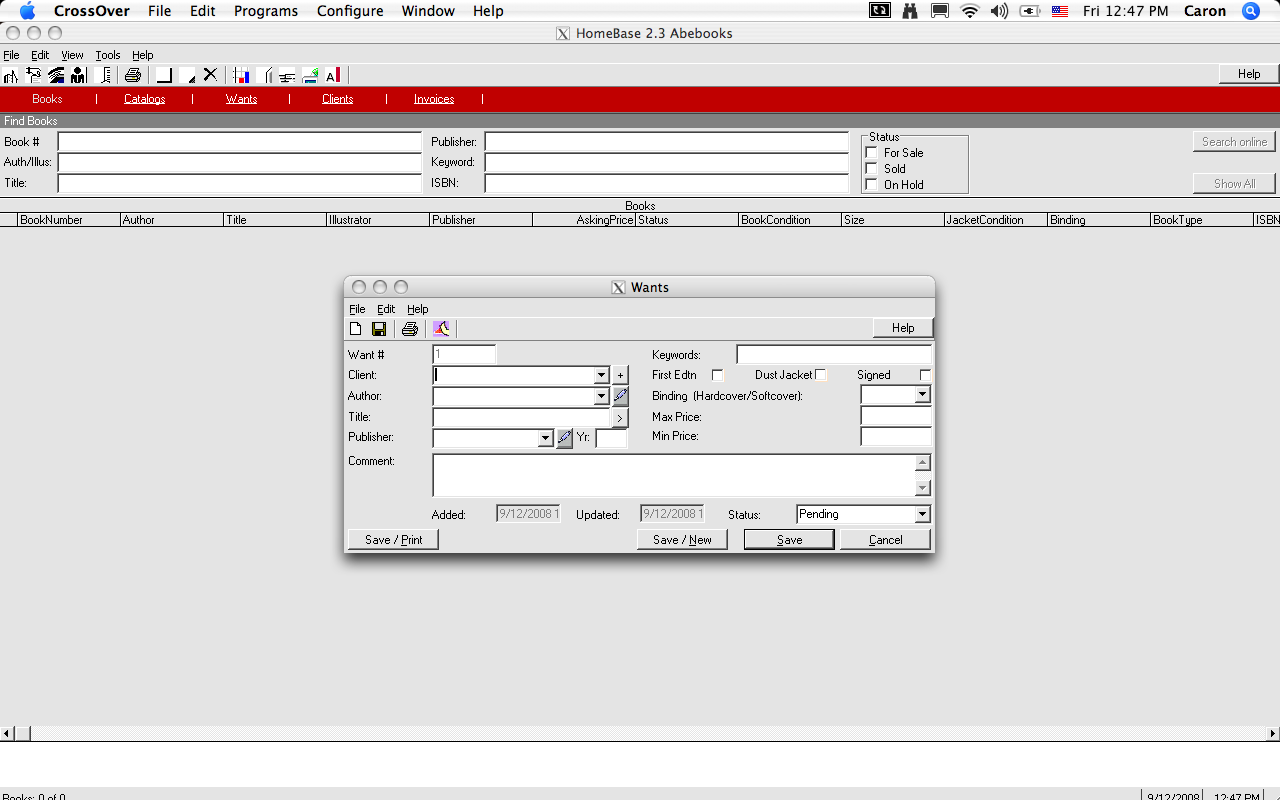Tick the Dust Jacket checkbox
This screenshot has height=800, width=1280.
pos(821,375)
